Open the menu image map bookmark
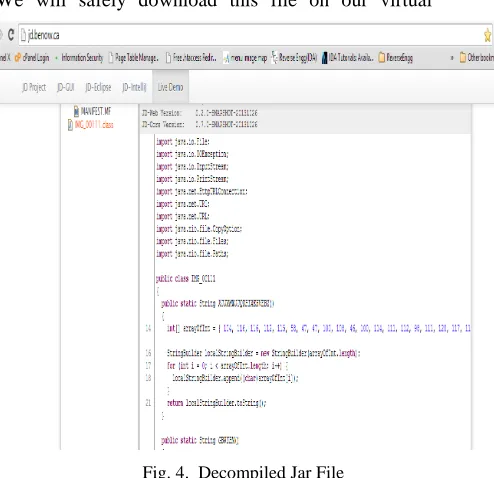494x478 pixels. pos(245,58)
